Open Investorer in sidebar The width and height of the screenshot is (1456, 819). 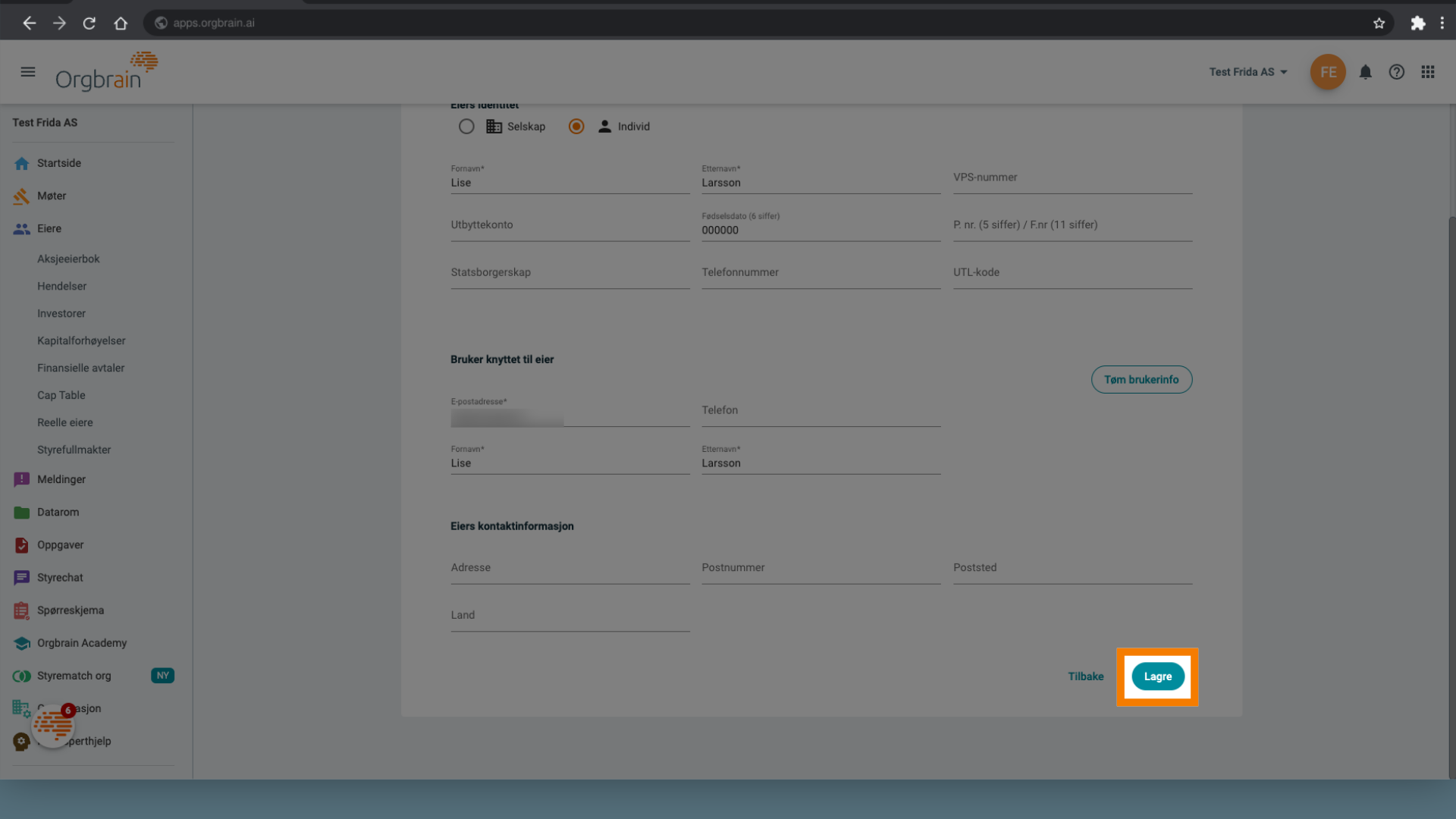61,313
